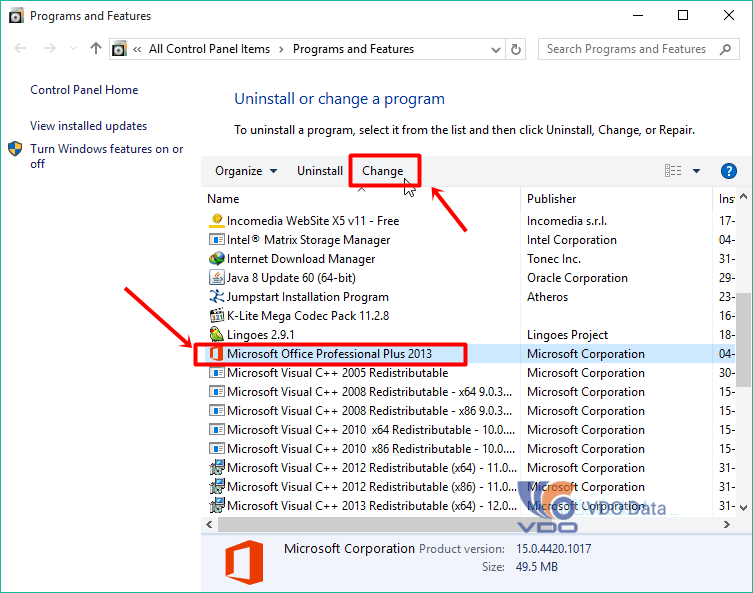
Task: Click 'Oracle Corporation' publisher cell
Action: click(x=577, y=278)
